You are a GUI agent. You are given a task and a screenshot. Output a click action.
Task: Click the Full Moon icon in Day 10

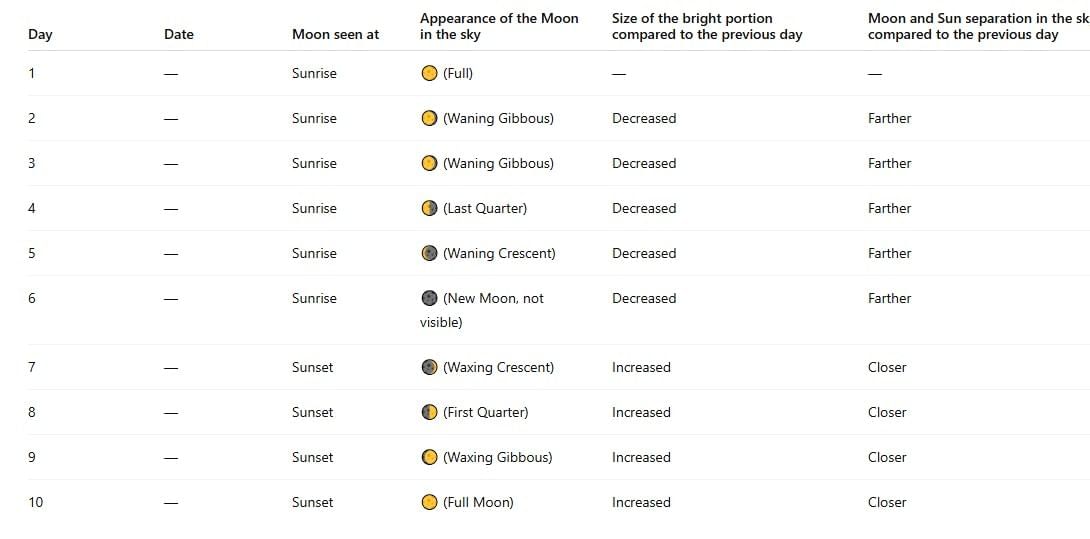click(429, 502)
